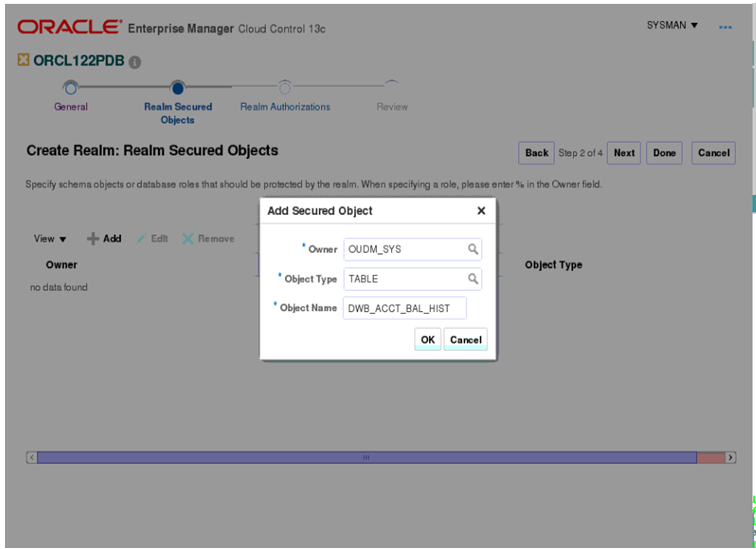Viewport: 756px width, 549px height.
Task: Click the ORCL122PDB info icon
Action: click(x=135, y=62)
